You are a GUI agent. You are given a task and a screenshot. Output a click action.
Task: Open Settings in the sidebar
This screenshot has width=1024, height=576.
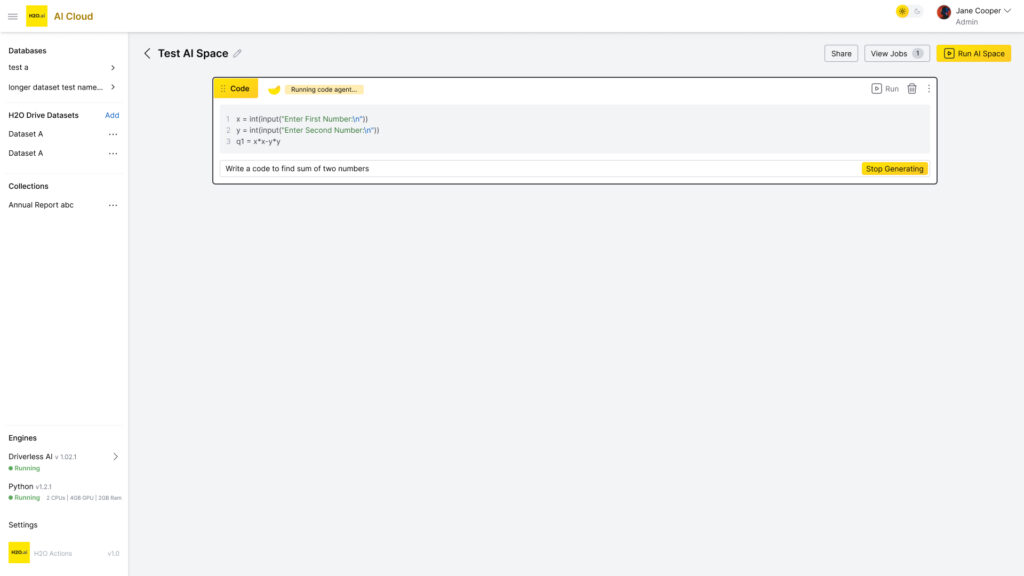[x=23, y=525]
